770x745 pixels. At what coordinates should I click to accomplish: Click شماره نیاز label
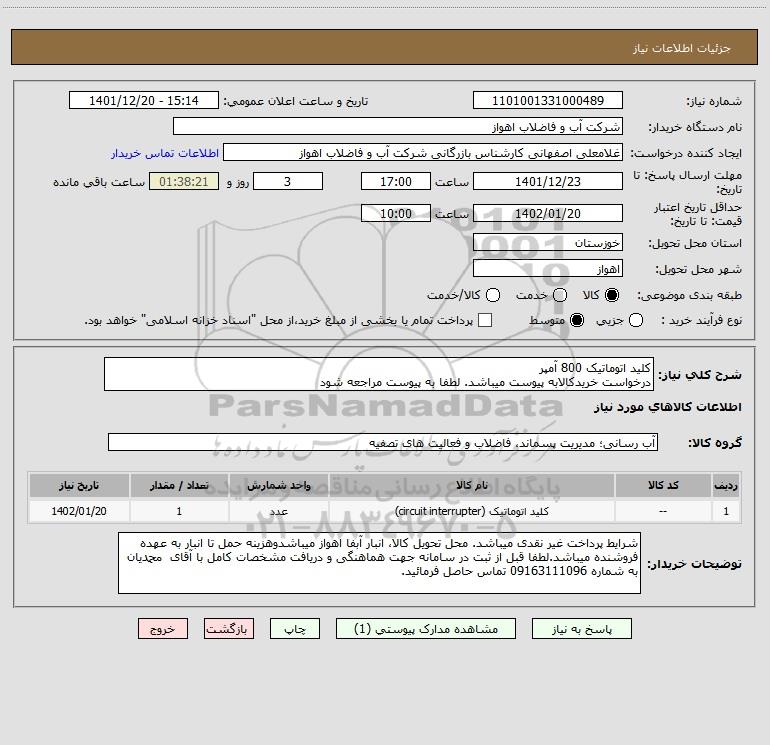pos(714,101)
